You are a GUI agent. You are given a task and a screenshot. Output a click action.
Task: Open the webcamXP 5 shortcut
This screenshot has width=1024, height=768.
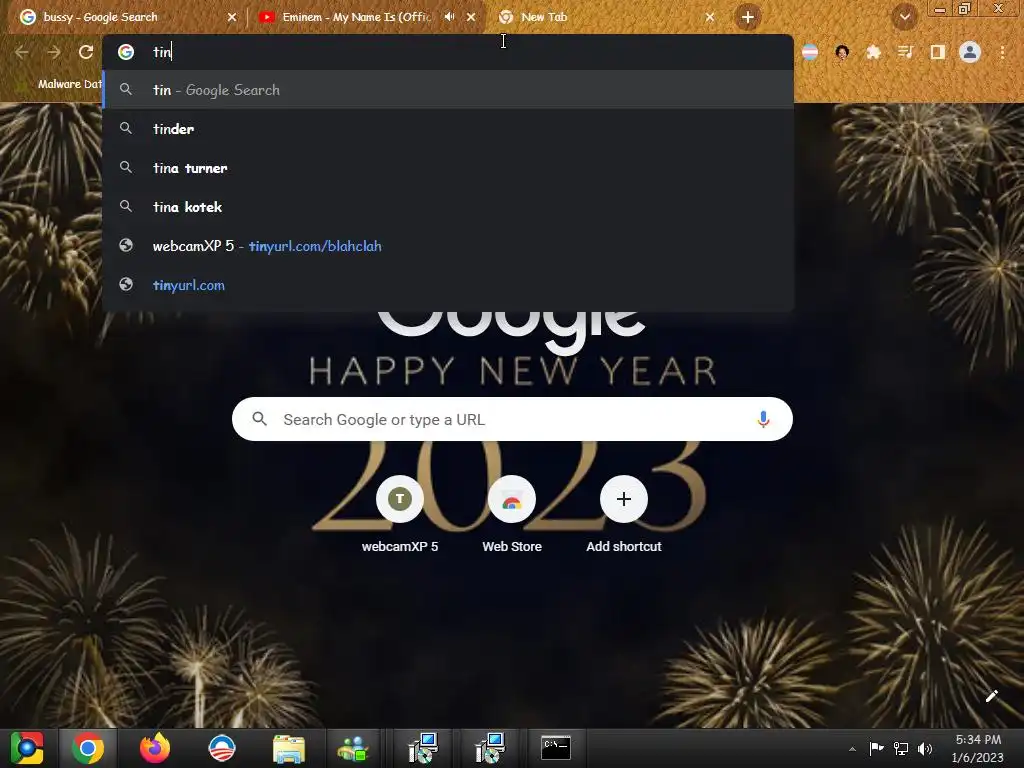400,515
